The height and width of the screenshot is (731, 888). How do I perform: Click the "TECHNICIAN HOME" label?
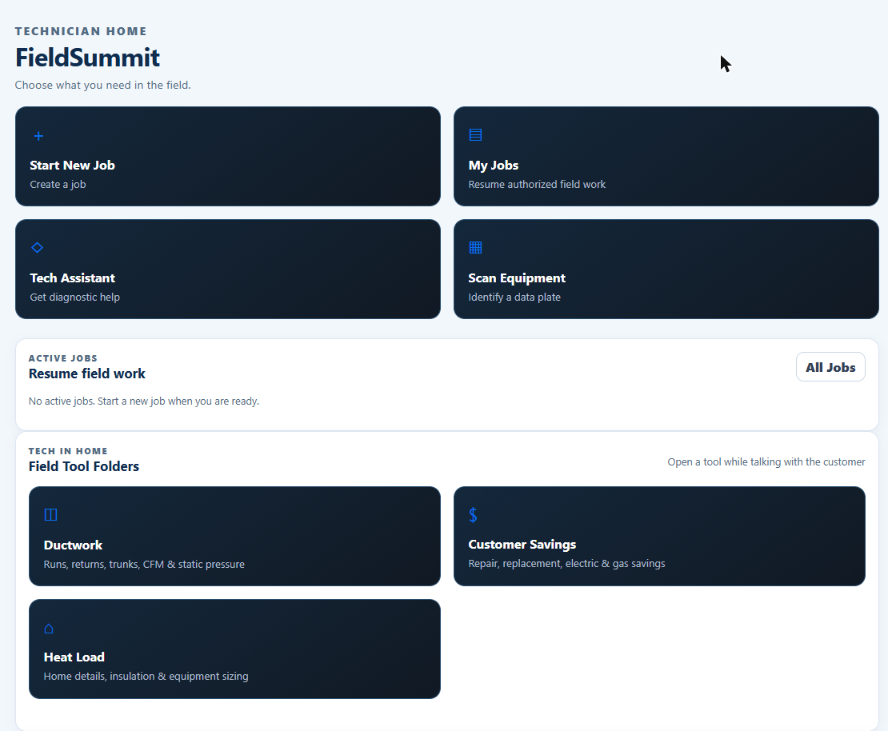click(x=81, y=31)
